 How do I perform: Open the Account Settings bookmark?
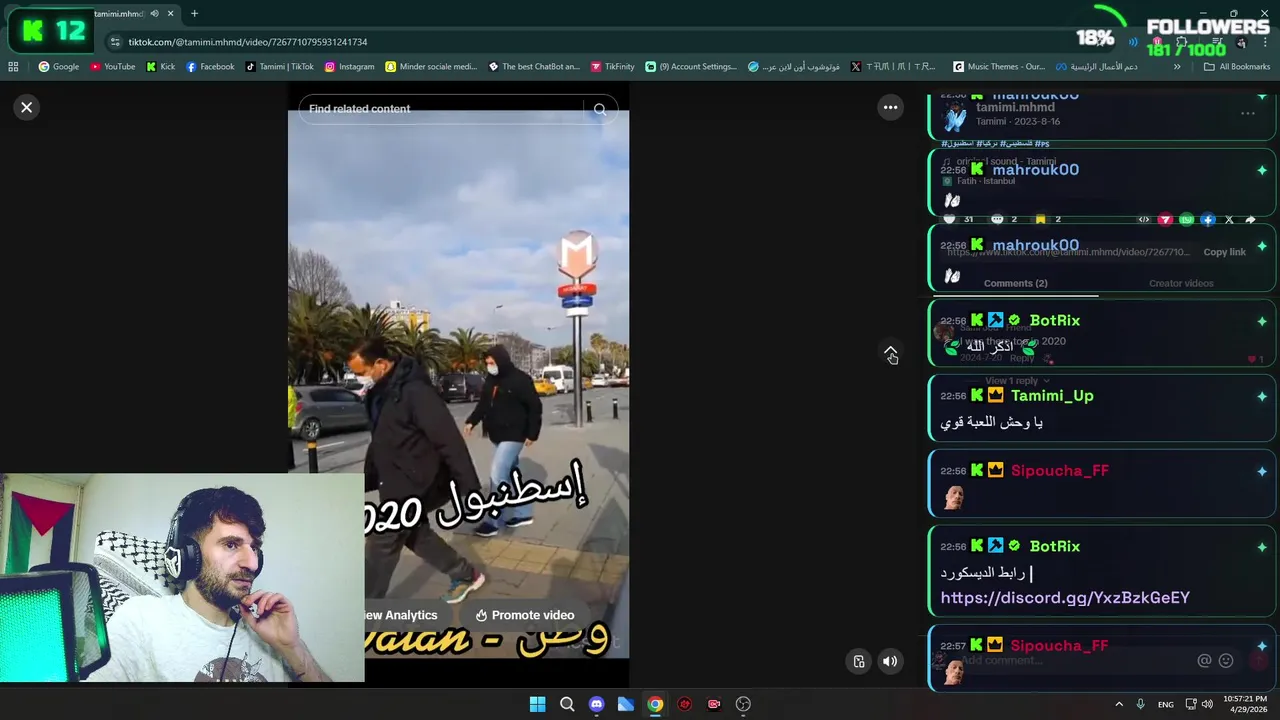click(x=691, y=67)
